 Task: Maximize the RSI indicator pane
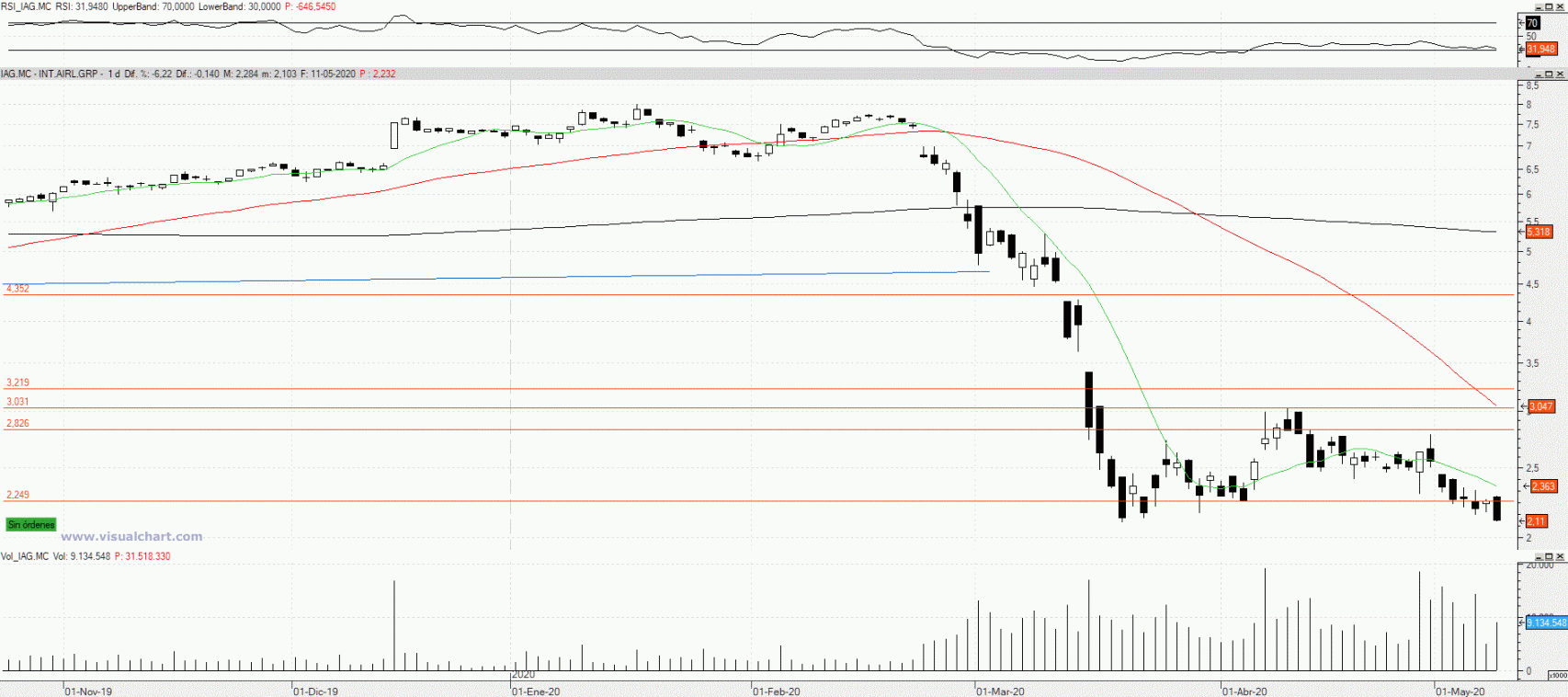tap(1549, 6)
